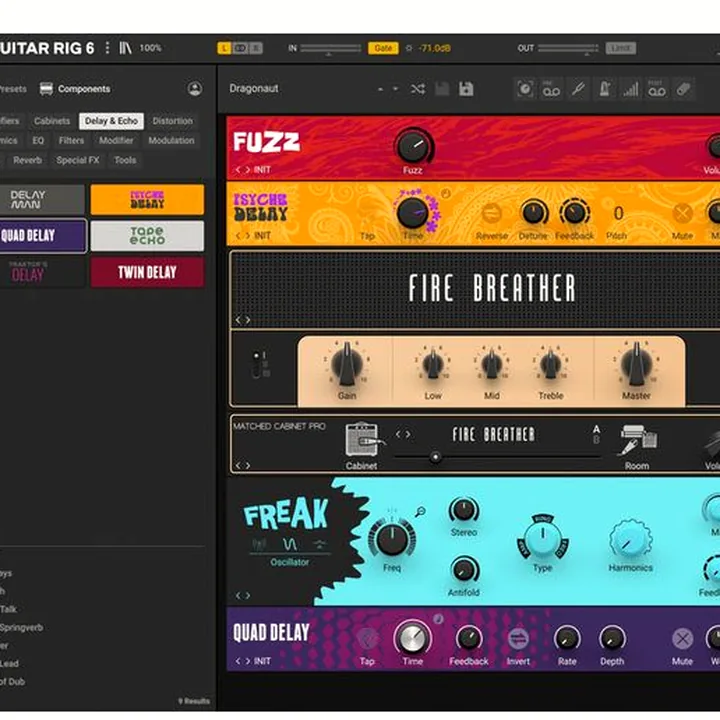This screenshot has height=720, width=720.
Task: Click the save-as-new preset disk icon
Action: (466, 89)
